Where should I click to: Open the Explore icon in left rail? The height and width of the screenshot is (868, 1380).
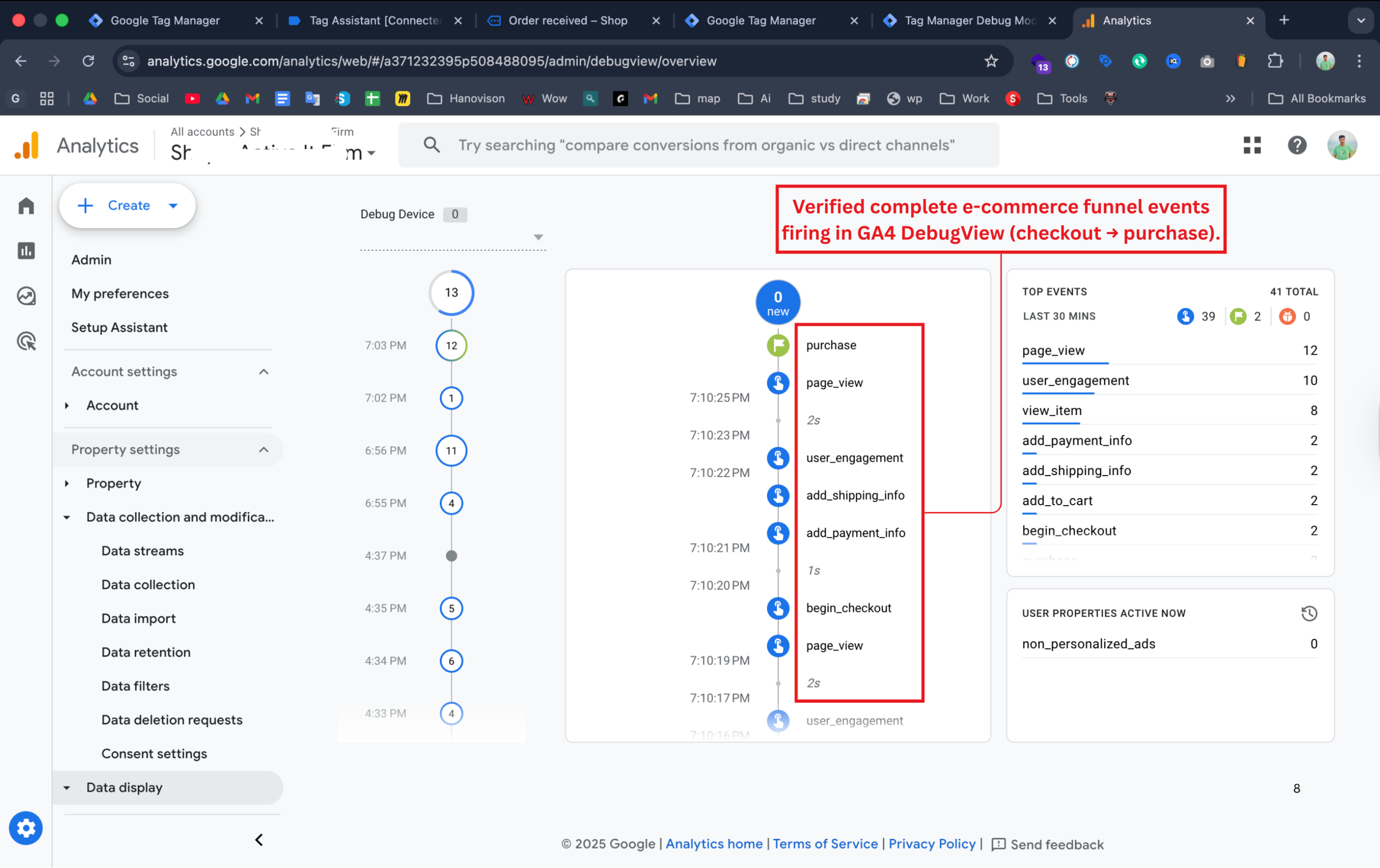(x=26, y=296)
